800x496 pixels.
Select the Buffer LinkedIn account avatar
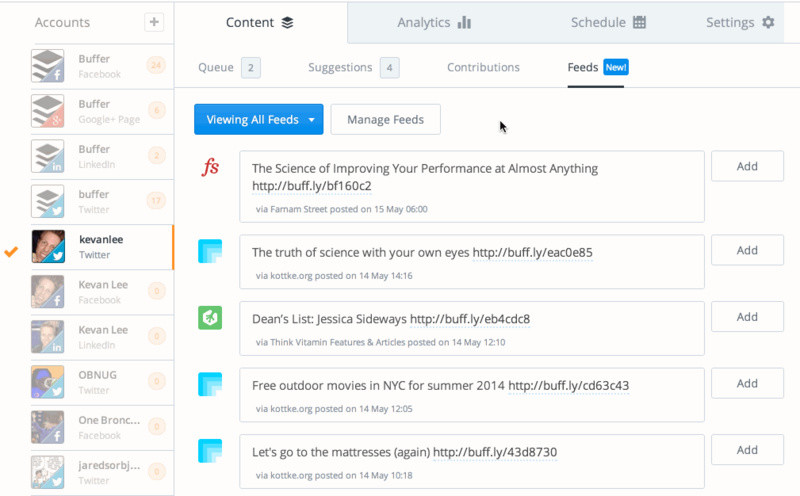48,155
